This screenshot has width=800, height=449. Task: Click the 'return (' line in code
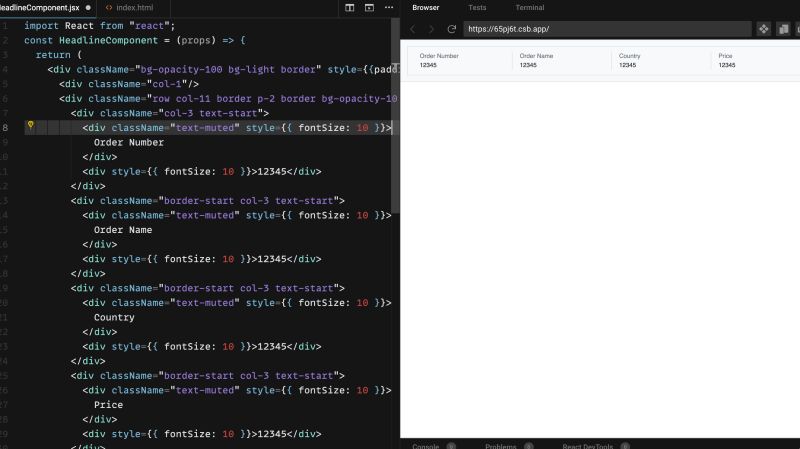(x=59, y=55)
